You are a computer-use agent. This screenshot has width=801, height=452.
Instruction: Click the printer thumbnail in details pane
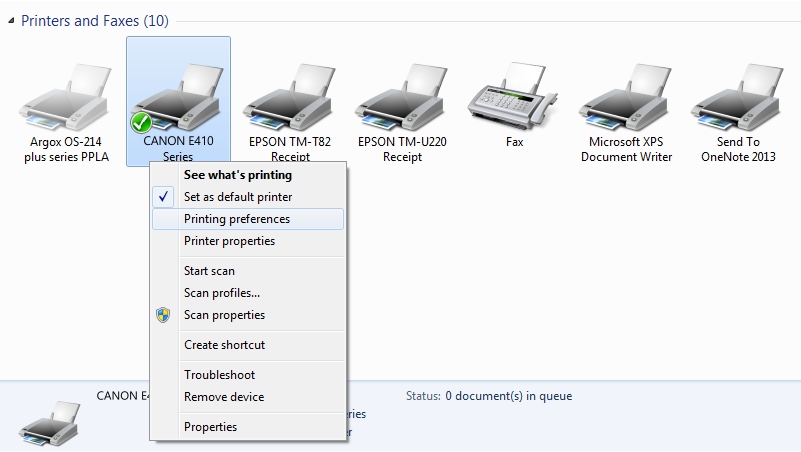point(50,423)
